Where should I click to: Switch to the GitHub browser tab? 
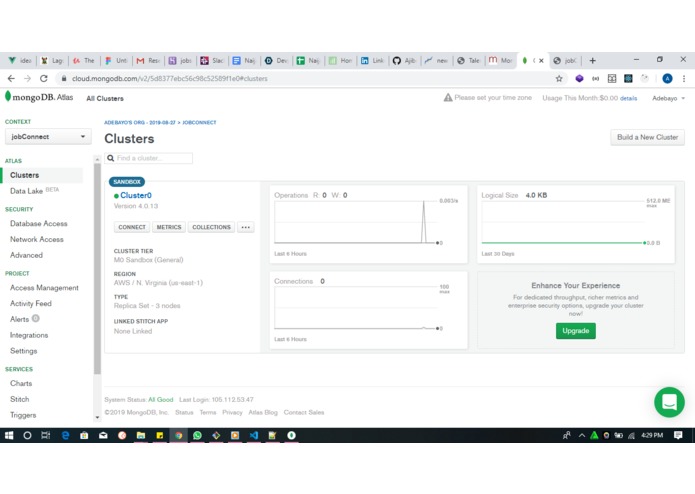pos(404,61)
